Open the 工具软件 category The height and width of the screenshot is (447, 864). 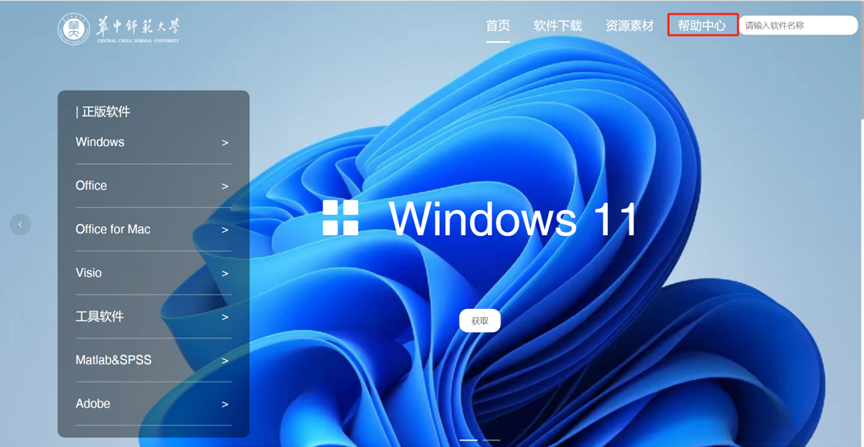click(100, 316)
